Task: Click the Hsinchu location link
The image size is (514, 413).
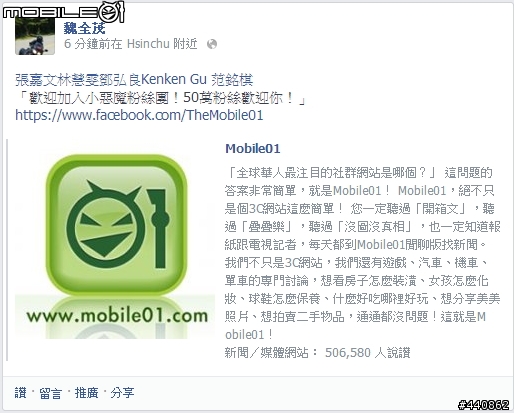Action: tap(148, 44)
